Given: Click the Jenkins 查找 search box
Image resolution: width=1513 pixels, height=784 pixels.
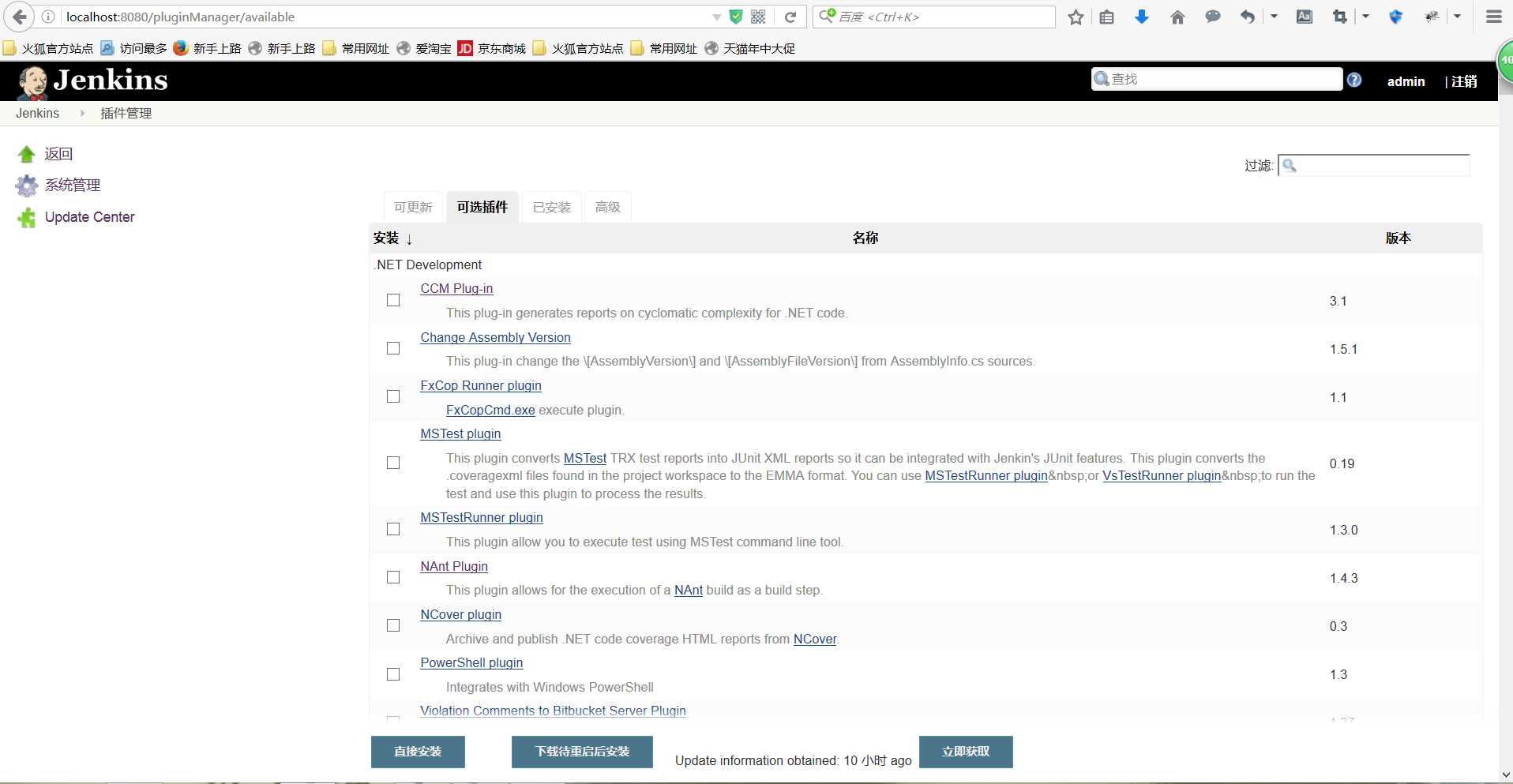Looking at the screenshot, I should click(1217, 79).
